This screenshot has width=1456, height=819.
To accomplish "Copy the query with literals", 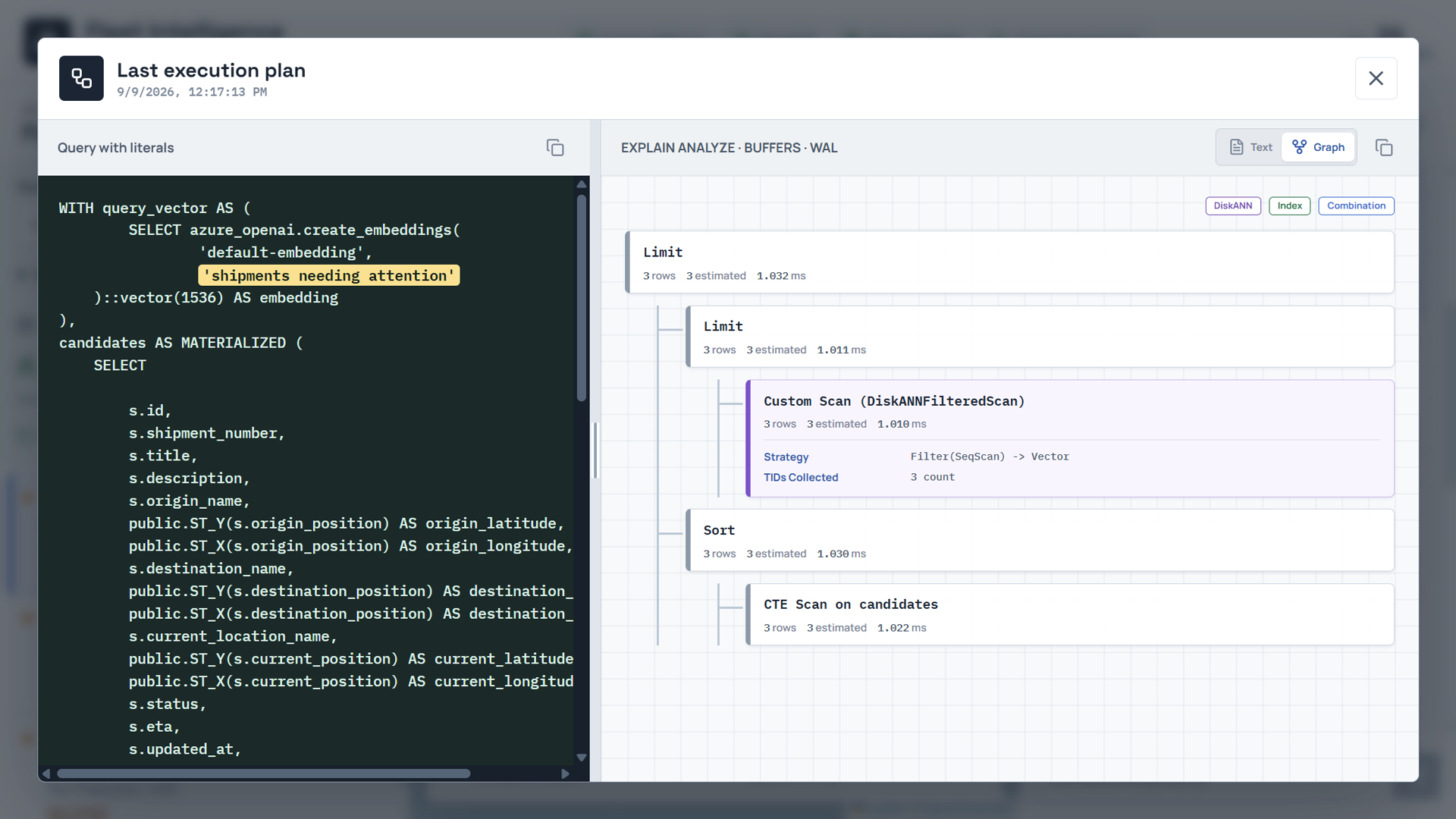I will point(555,148).
